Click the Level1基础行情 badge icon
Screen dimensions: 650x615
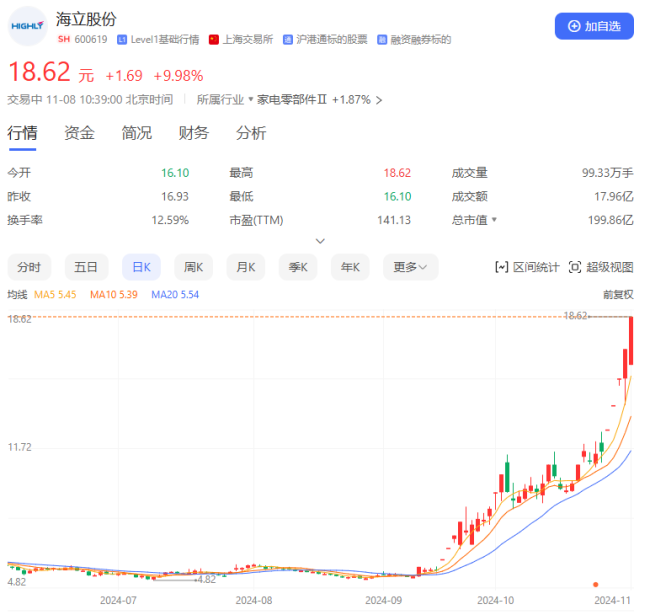[121, 40]
